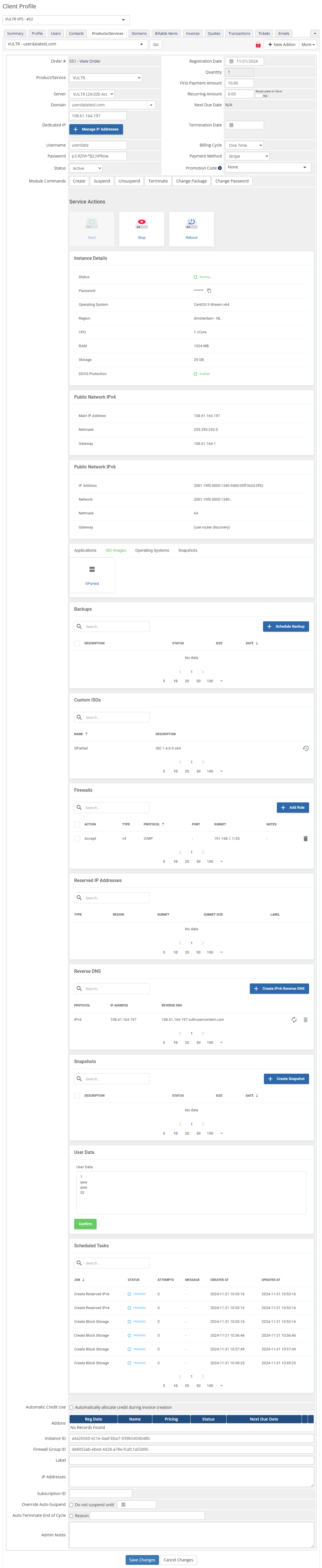Click the red delete icon beside New Addon

point(258,45)
